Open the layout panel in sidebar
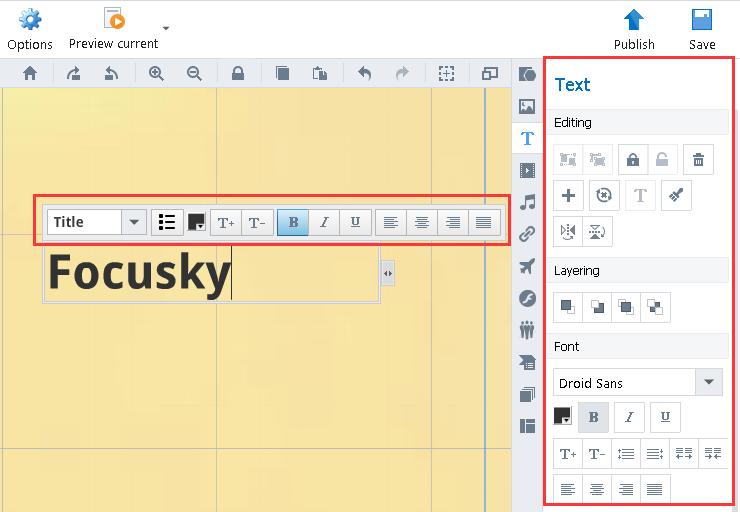Screen dimensions: 740x512 [527, 426]
